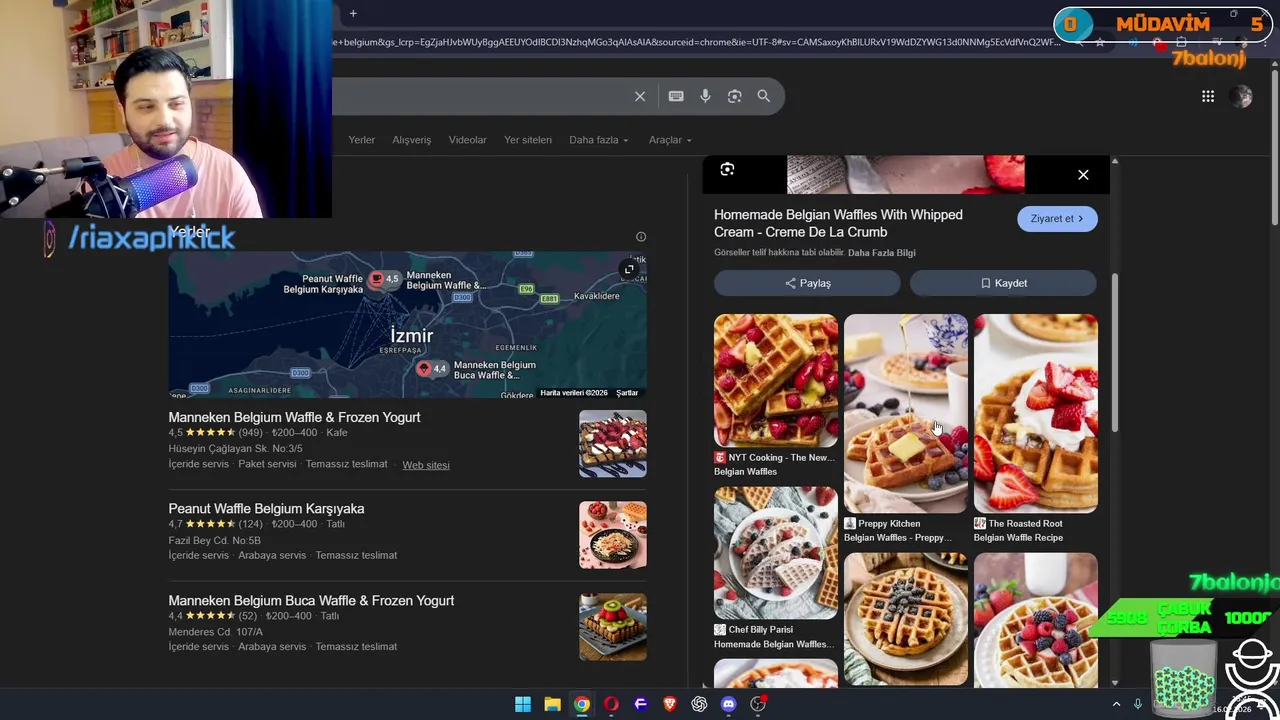Click the Lens icon on the image preview
This screenshot has width=1280, height=720.
click(727, 170)
